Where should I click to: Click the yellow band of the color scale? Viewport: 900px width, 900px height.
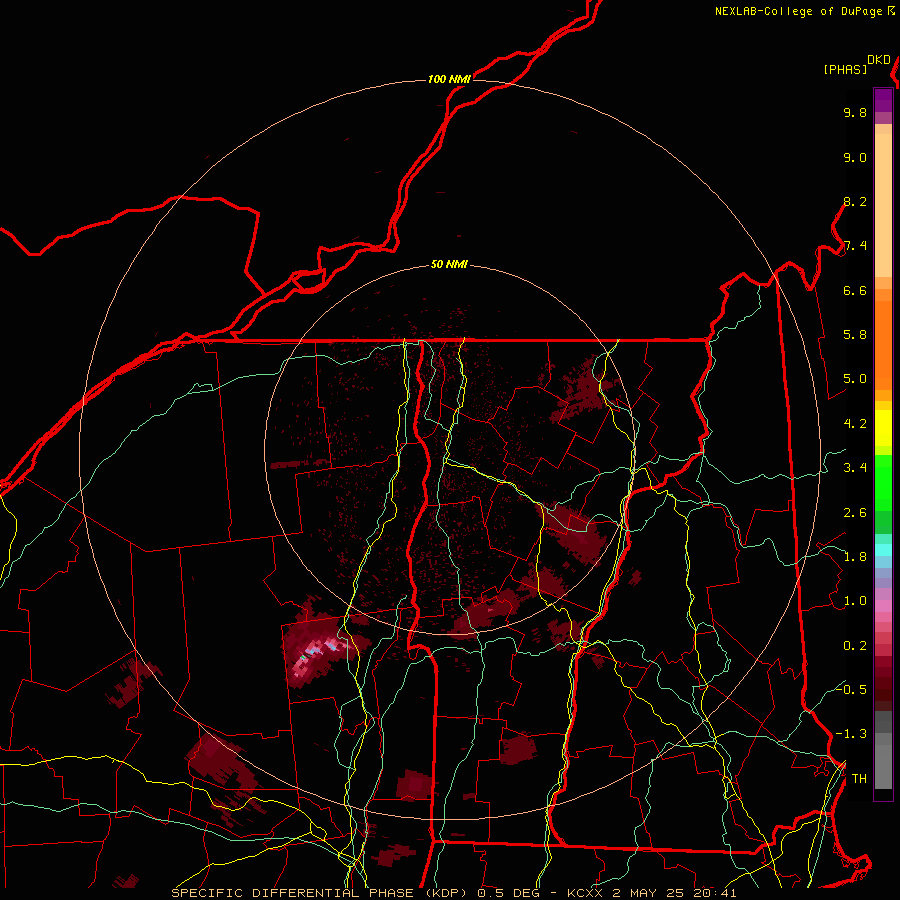click(883, 428)
